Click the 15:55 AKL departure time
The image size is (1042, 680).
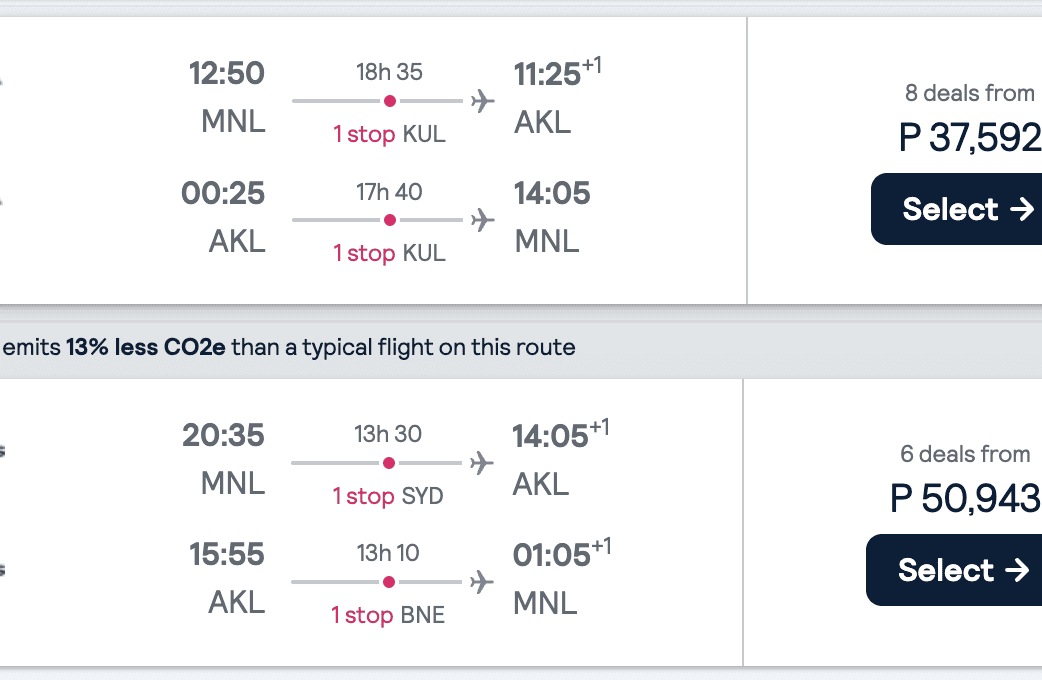click(227, 555)
